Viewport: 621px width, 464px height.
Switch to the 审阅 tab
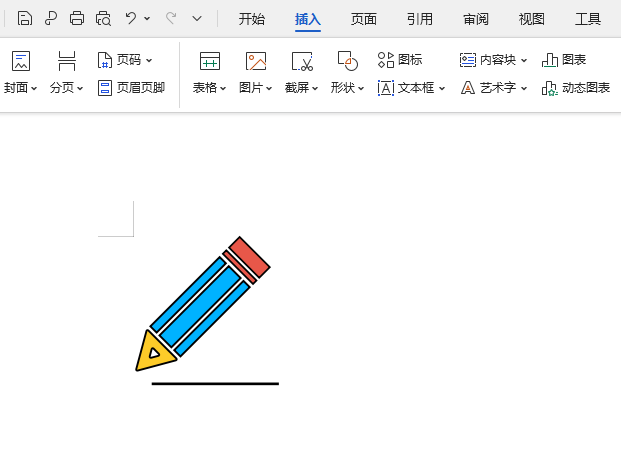(476, 19)
